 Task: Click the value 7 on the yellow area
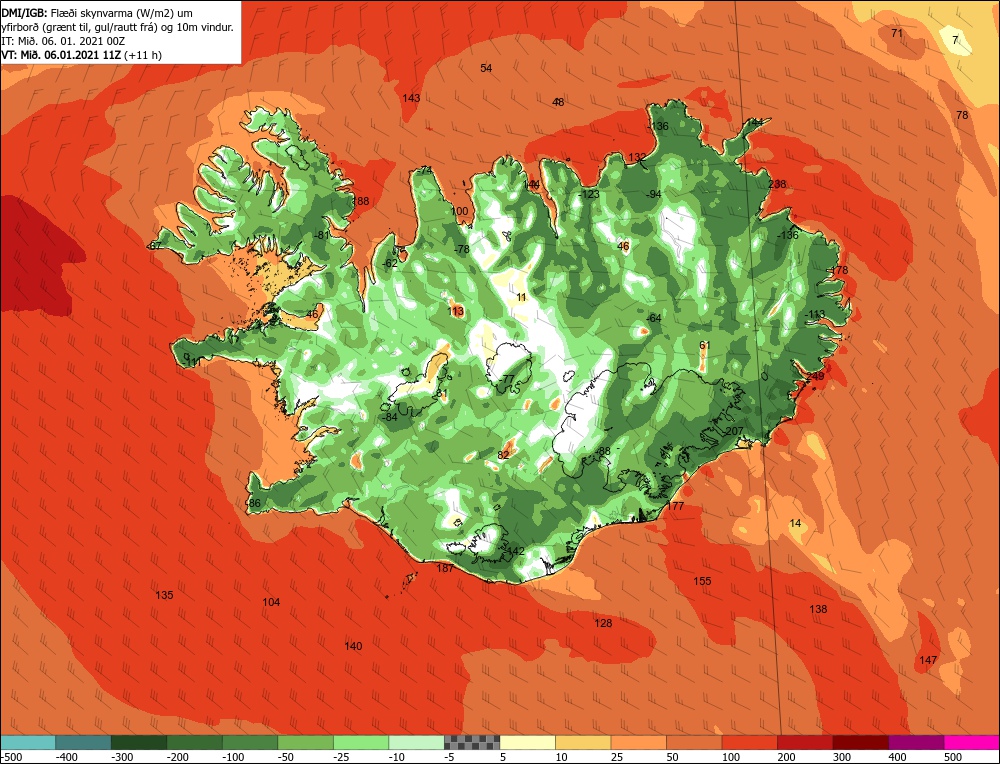pyautogui.click(x=955, y=40)
